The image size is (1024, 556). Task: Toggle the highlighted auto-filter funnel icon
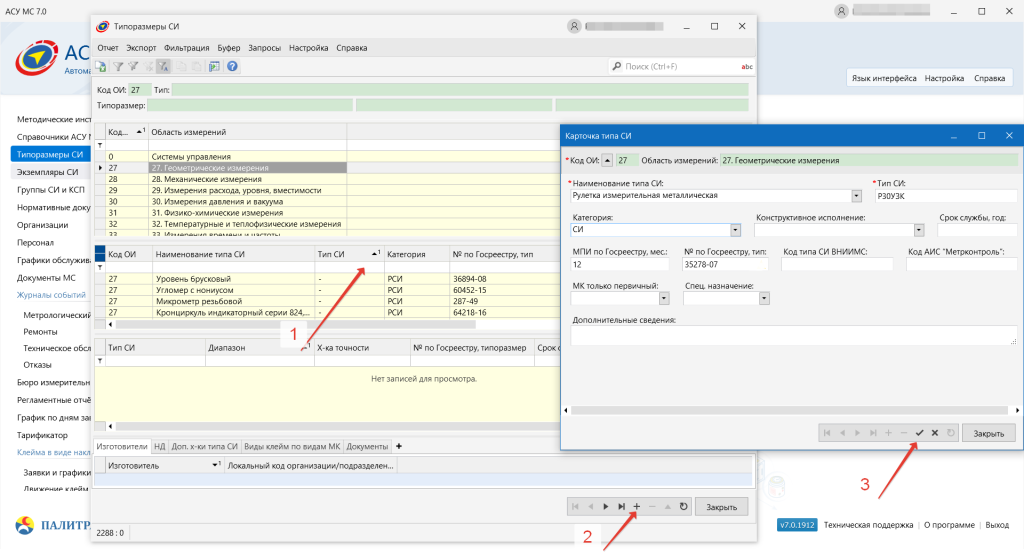[163, 67]
